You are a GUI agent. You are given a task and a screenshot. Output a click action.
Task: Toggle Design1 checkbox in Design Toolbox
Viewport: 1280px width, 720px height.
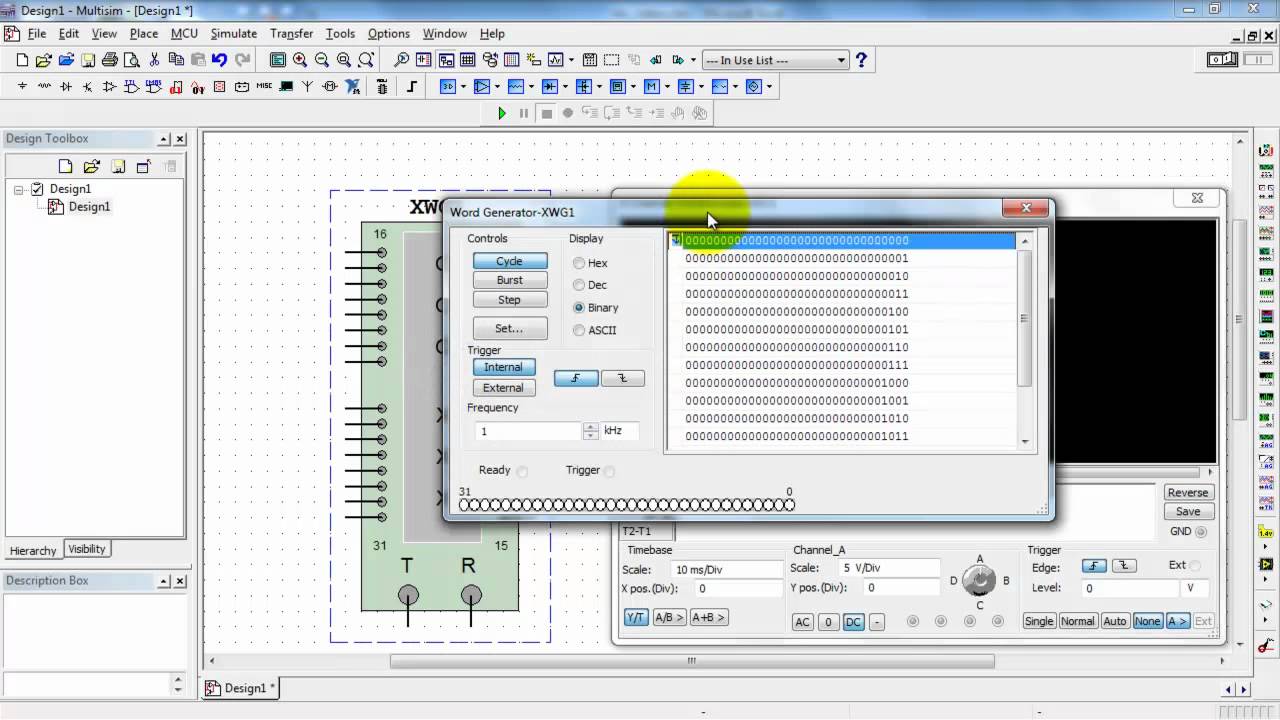(x=37, y=188)
